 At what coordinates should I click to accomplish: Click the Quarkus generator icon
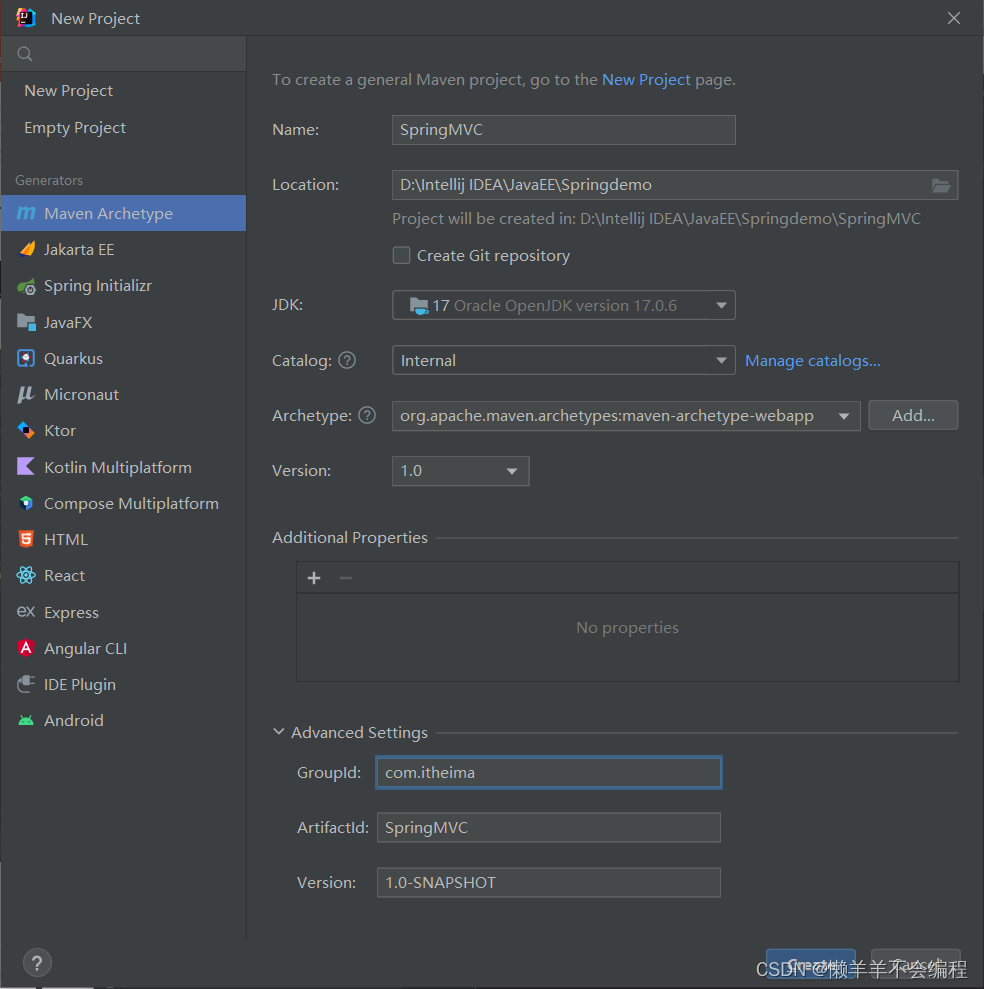(26, 358)
